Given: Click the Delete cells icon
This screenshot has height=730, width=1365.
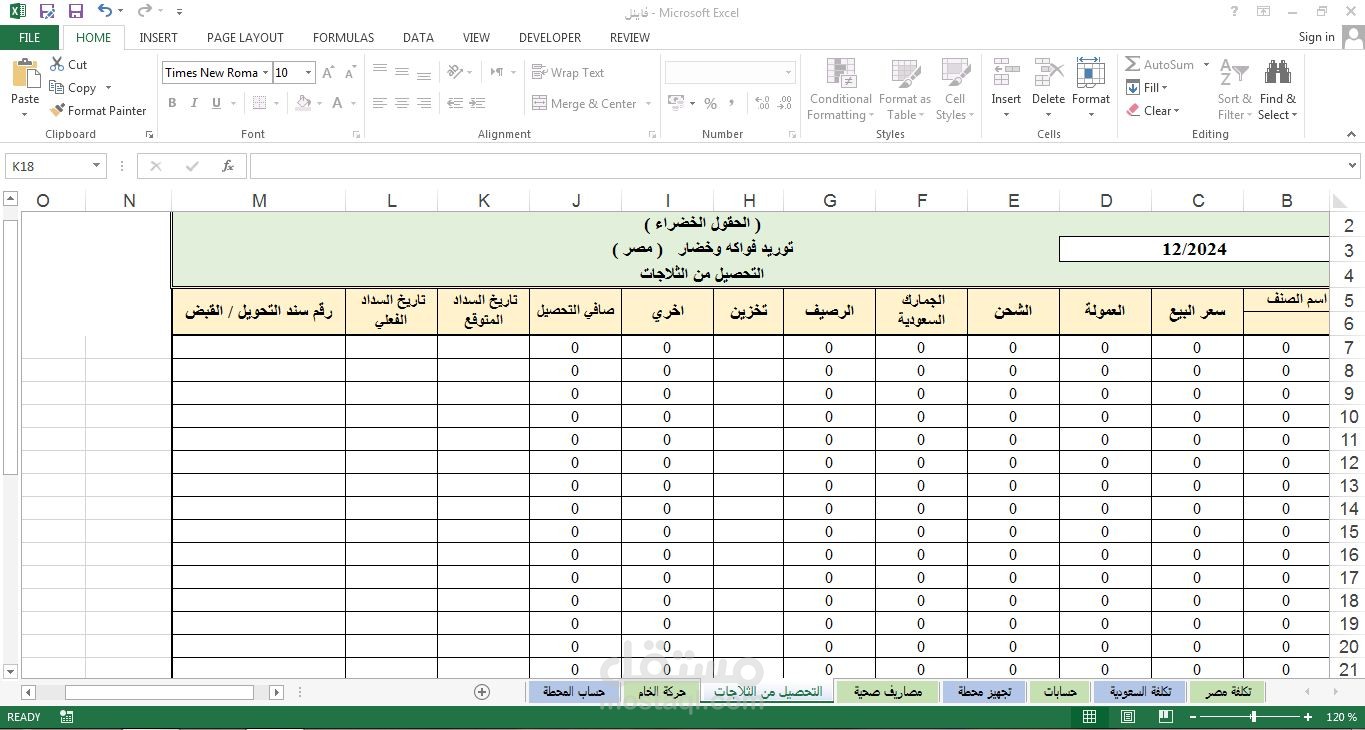Looking at the screenshot, I should pyautogui.click(x=1048, y=74).
